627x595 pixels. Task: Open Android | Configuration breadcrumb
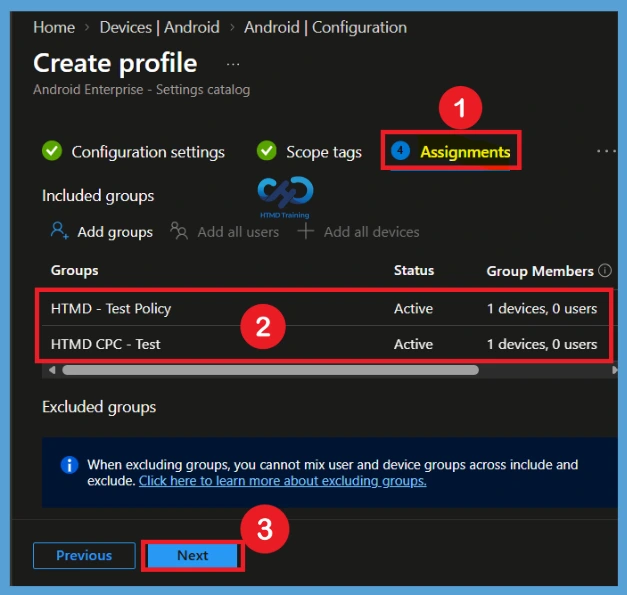point(325,28)
